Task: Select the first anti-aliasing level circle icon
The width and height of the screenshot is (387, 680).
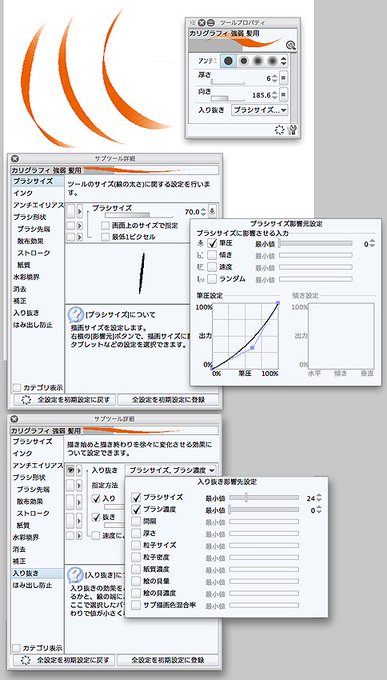Action: pyautogui.click(x=228, y=61)
